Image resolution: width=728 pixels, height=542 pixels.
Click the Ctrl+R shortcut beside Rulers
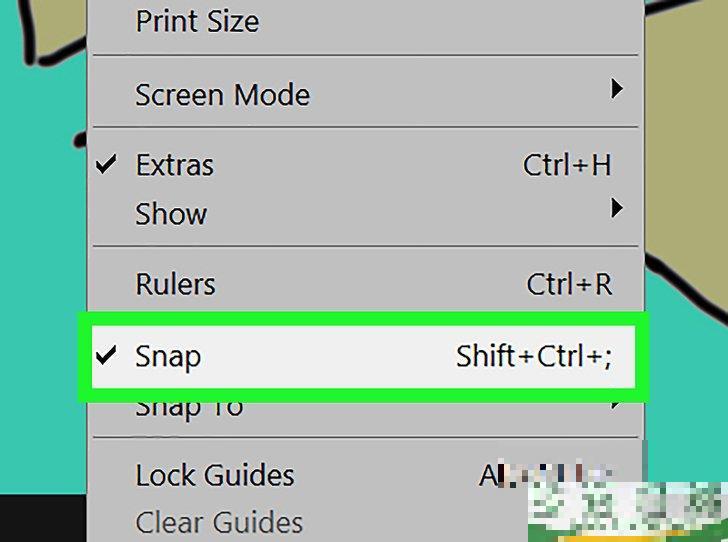coord(568,285)
